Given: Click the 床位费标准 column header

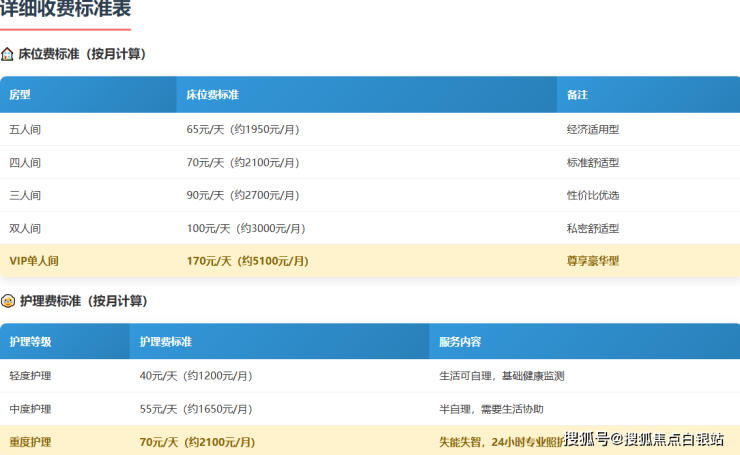Looking at the screenshot, I should tap(367, 94).
